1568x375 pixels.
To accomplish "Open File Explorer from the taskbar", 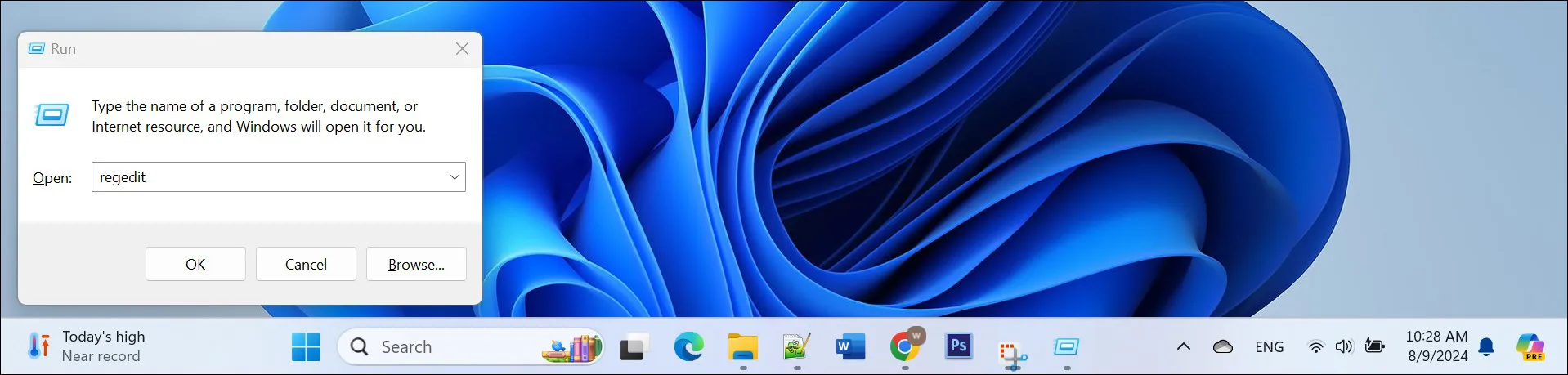I will point(743,347).
